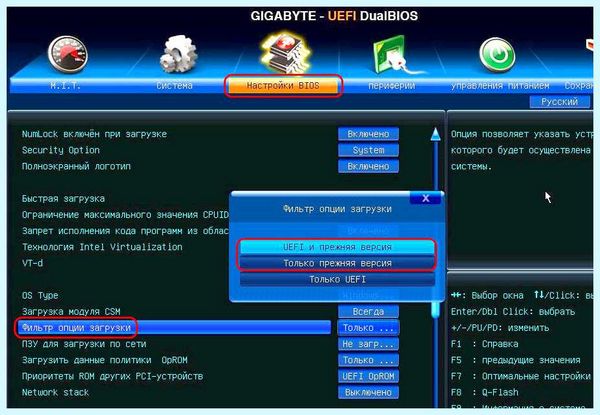Select Полноэкранный логотип row label
The height and width of the screenshot is (415, 600).
[x=76, y=166]
